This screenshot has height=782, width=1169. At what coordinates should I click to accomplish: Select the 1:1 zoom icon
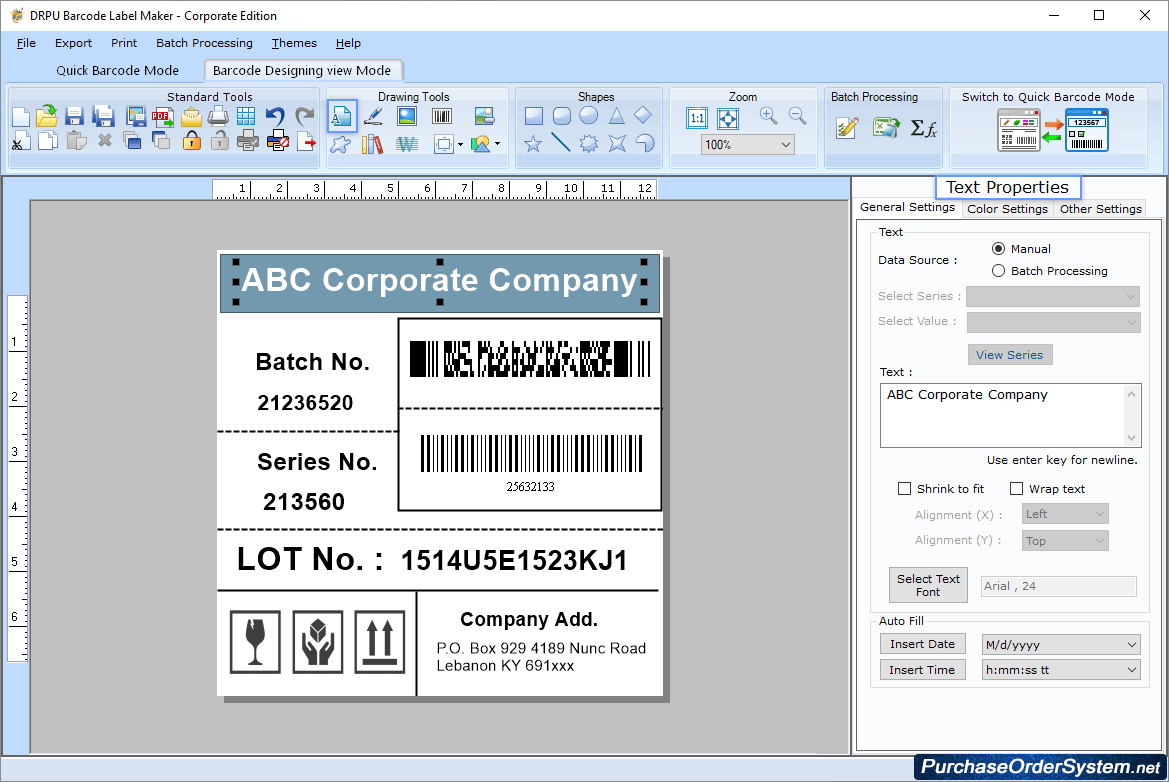click(697, 117)
